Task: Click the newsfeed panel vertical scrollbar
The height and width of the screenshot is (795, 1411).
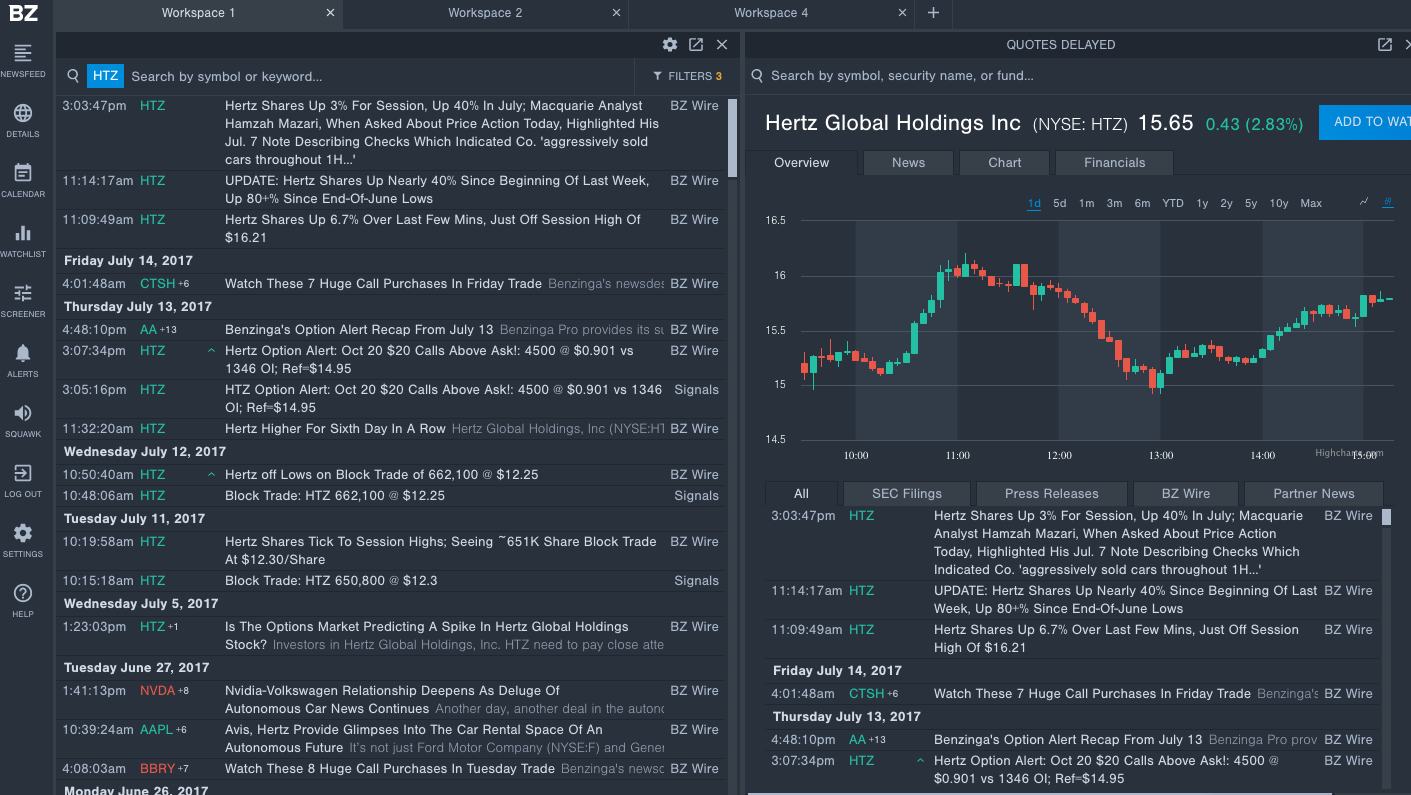Action: [733, 139]
